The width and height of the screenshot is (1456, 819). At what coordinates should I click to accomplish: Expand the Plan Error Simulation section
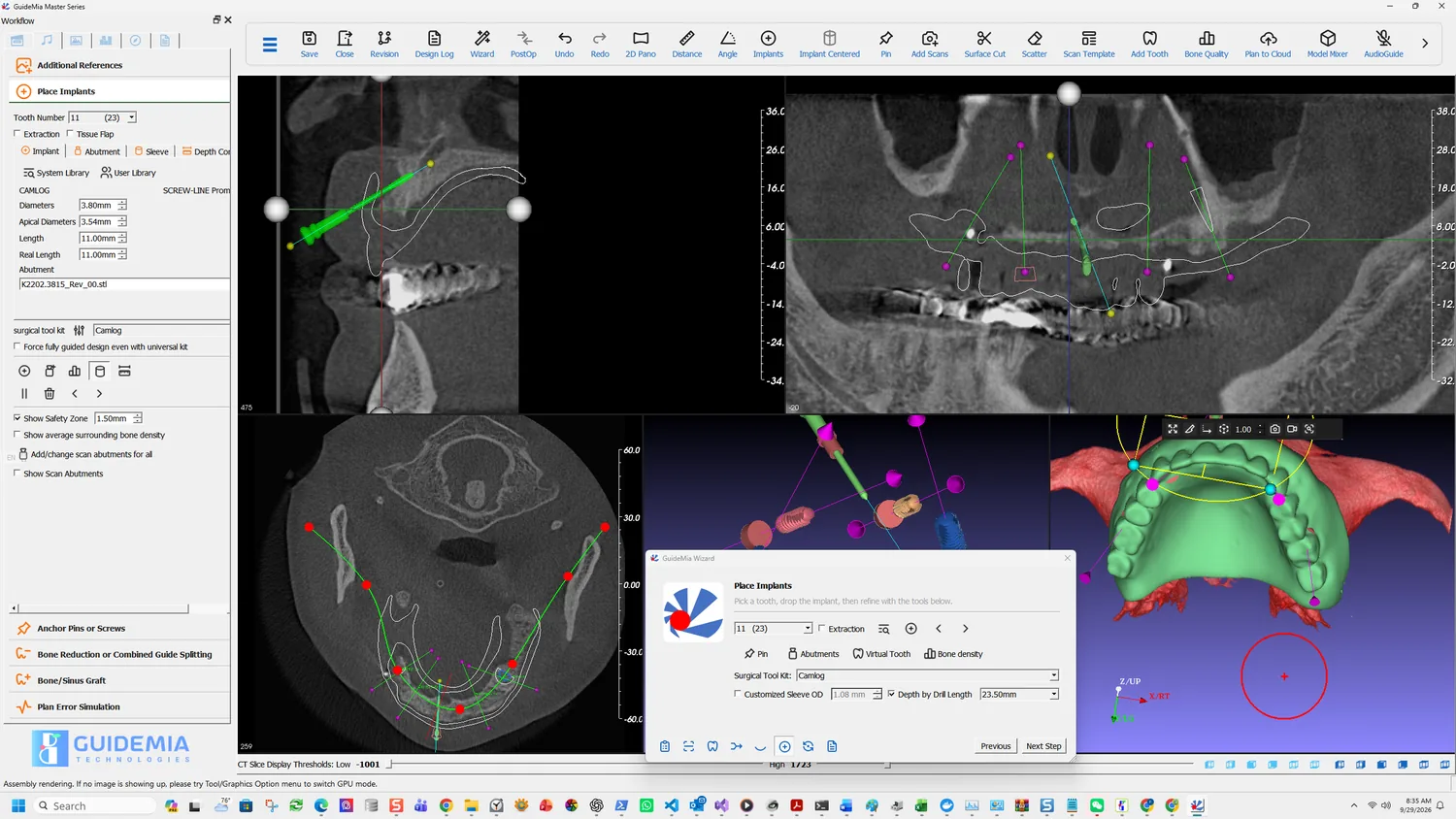point(119,707)
